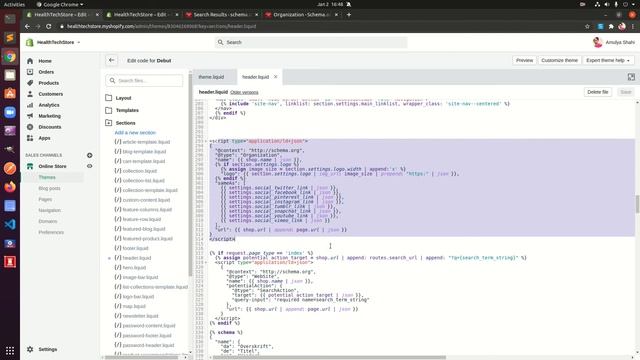The height and width of the screenshot is (360, 640).
Task: Expand the code editor to fullscreen
Action: (x=631, y=77)
